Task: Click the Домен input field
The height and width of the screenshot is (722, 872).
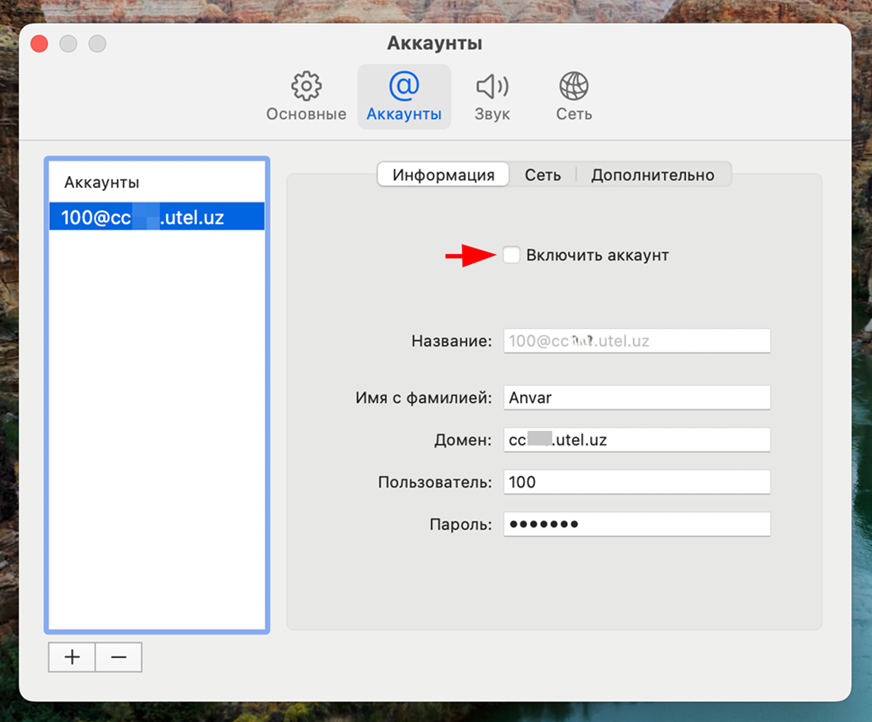Action: click(637, 440)
